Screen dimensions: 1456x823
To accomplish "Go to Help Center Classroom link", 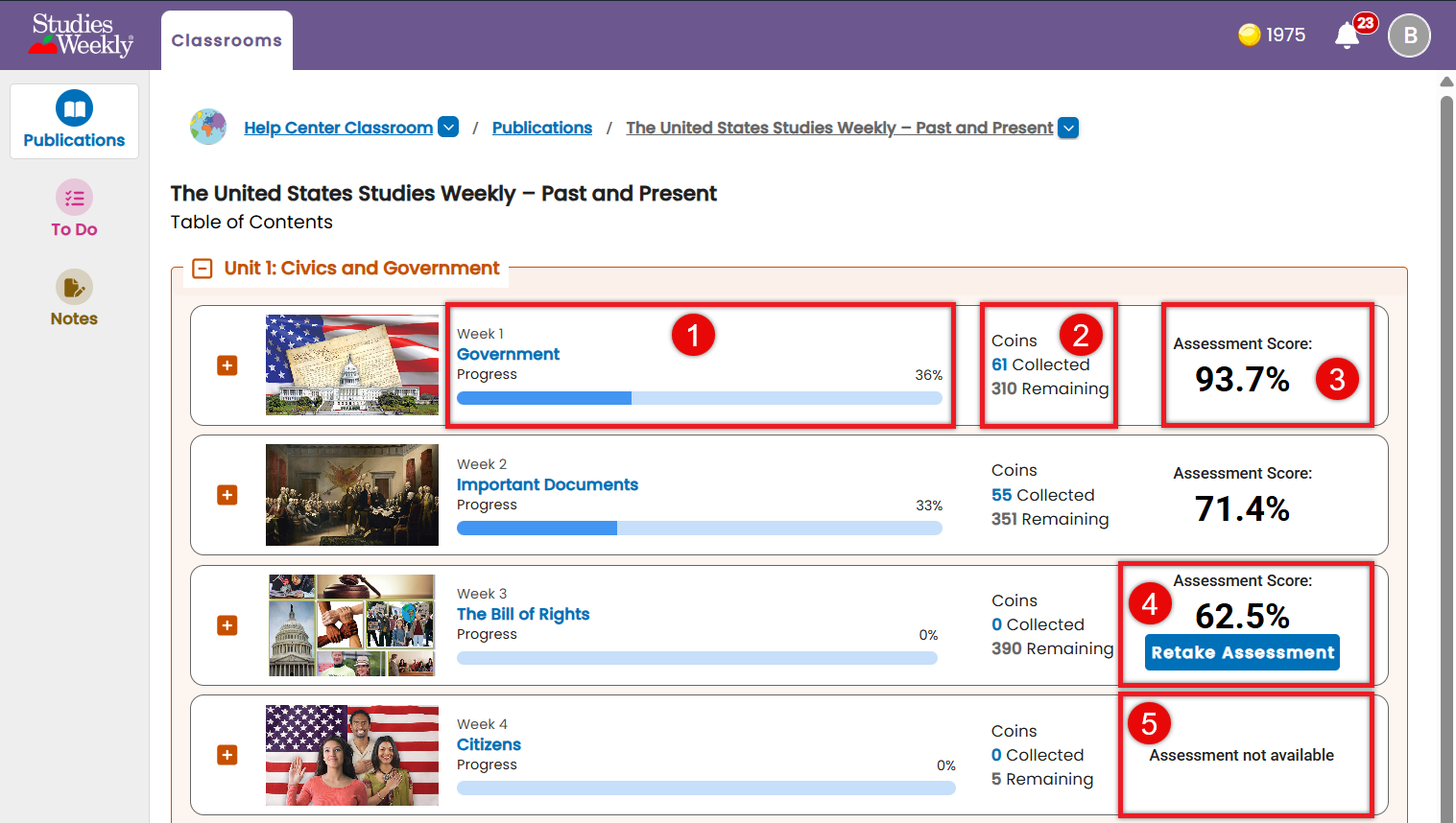I will [338, 128].
